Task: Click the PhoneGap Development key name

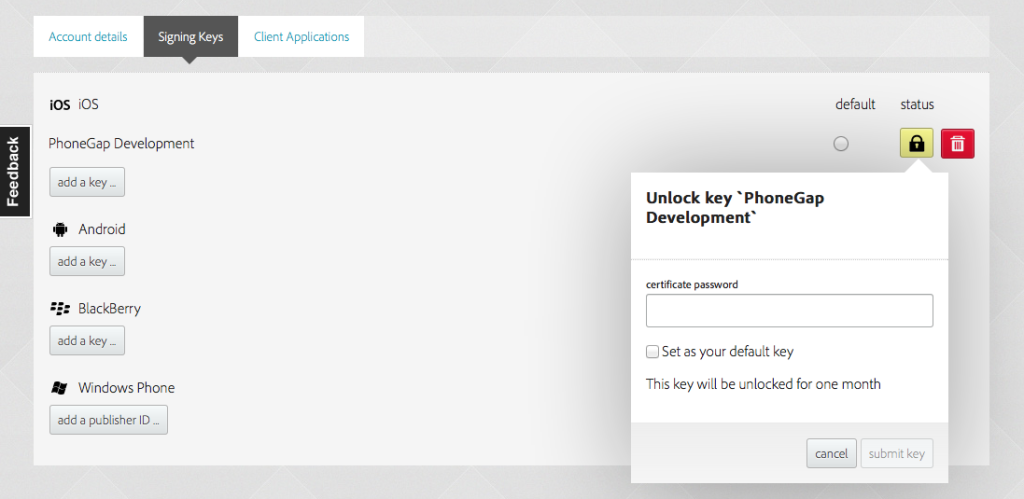Action: (x=121, y=144)
